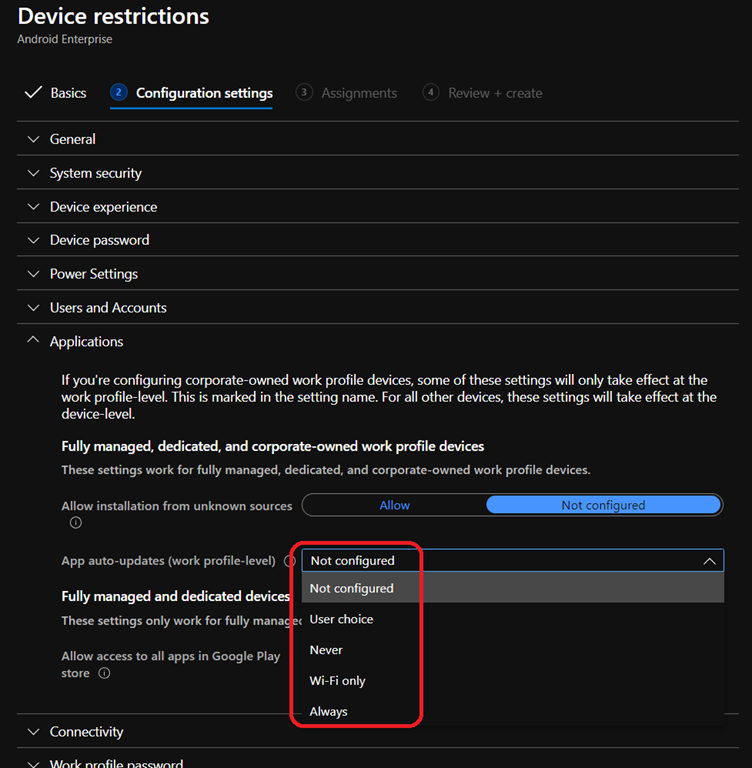This screenshot has width=752, height=768.
Task: Click info icon next to Google Play store
Action: point(104,674)
